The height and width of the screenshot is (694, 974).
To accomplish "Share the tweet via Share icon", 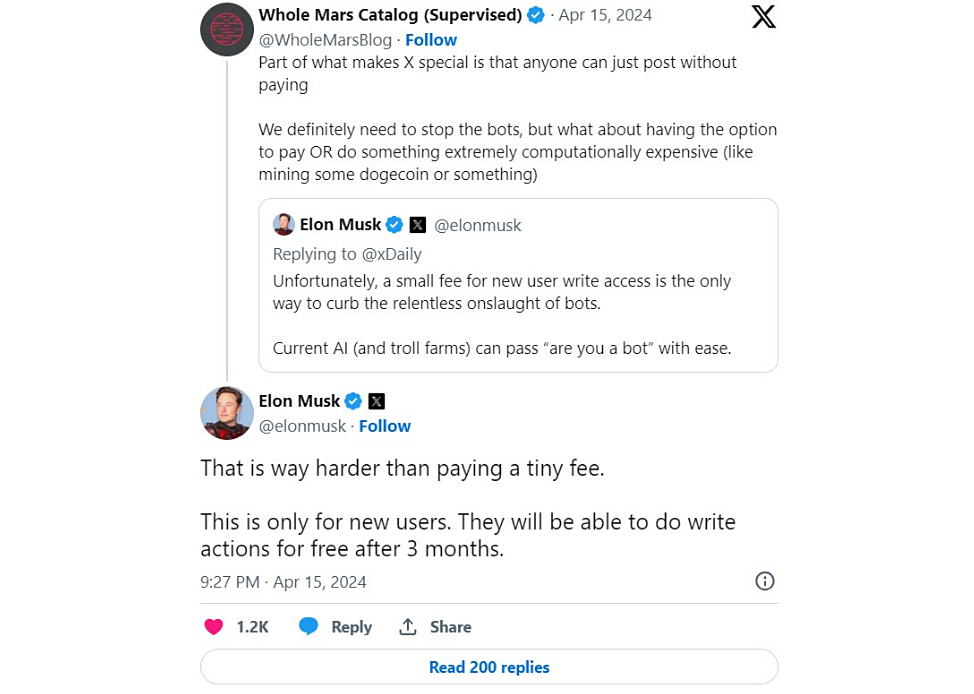I will pyautogui.click(x=408, y=627).
